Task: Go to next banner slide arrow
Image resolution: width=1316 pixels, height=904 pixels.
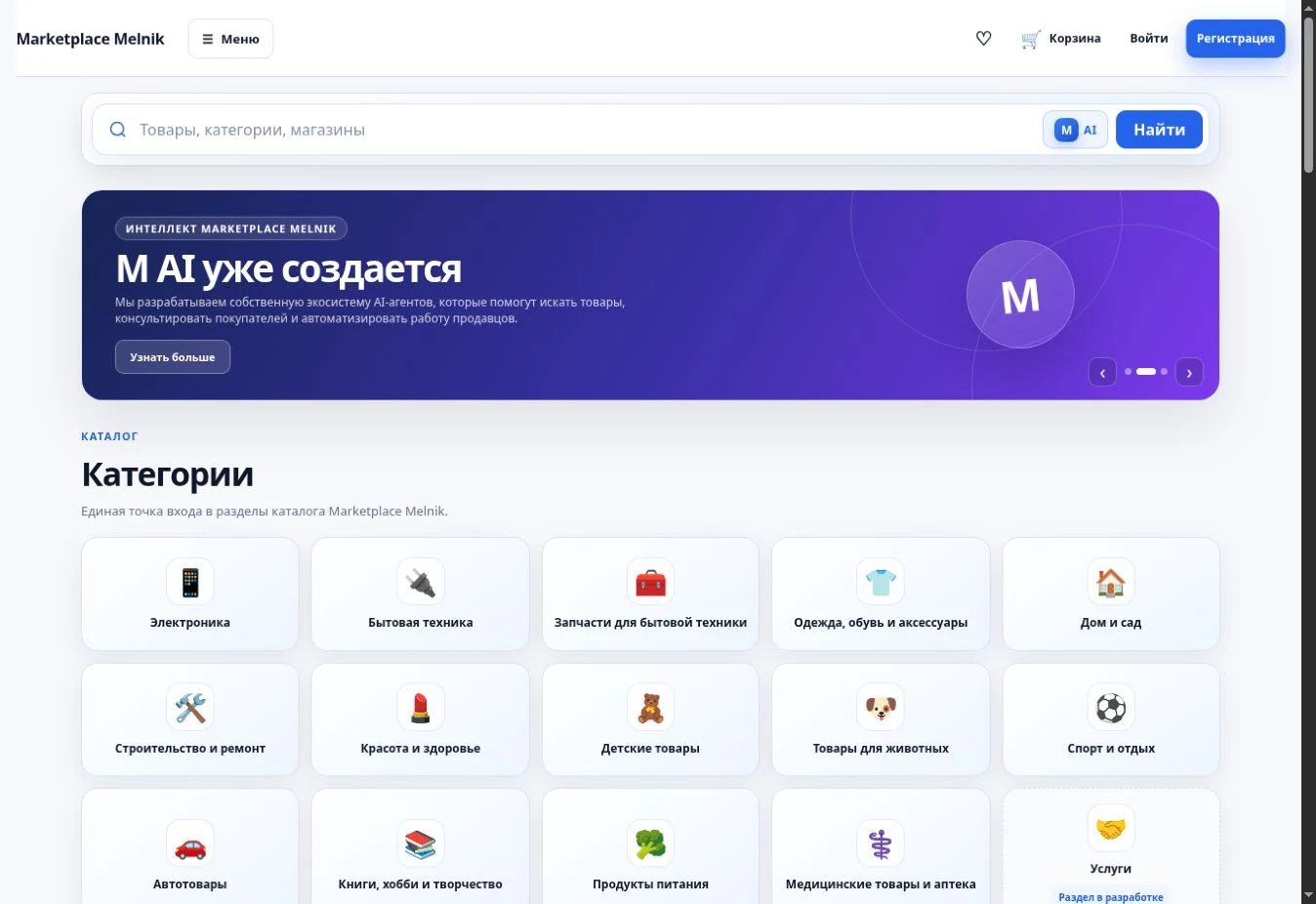Action: tap(1189, 372)
